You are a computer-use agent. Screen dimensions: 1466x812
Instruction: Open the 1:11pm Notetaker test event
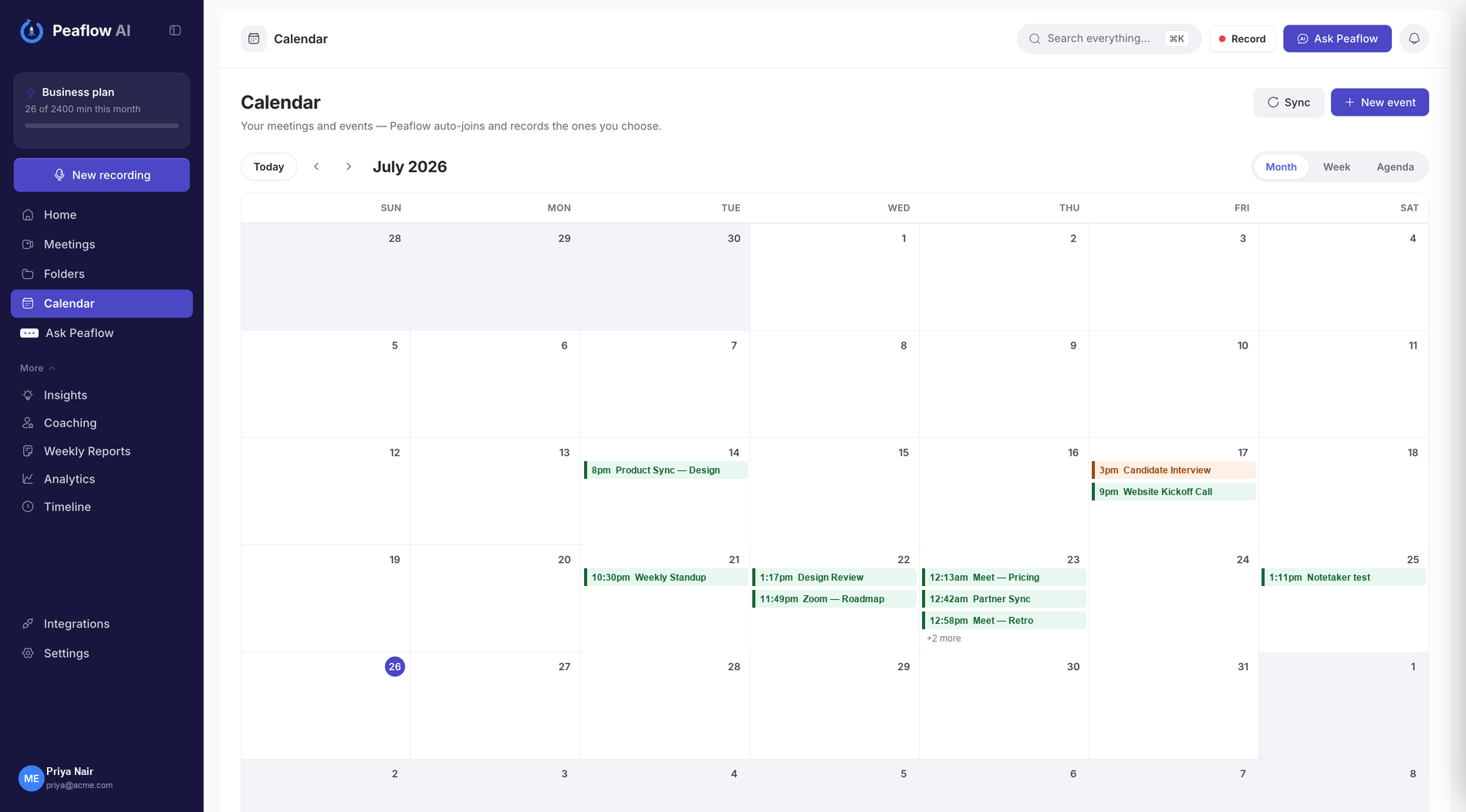pyautogui.click(x=1343, y=578)
